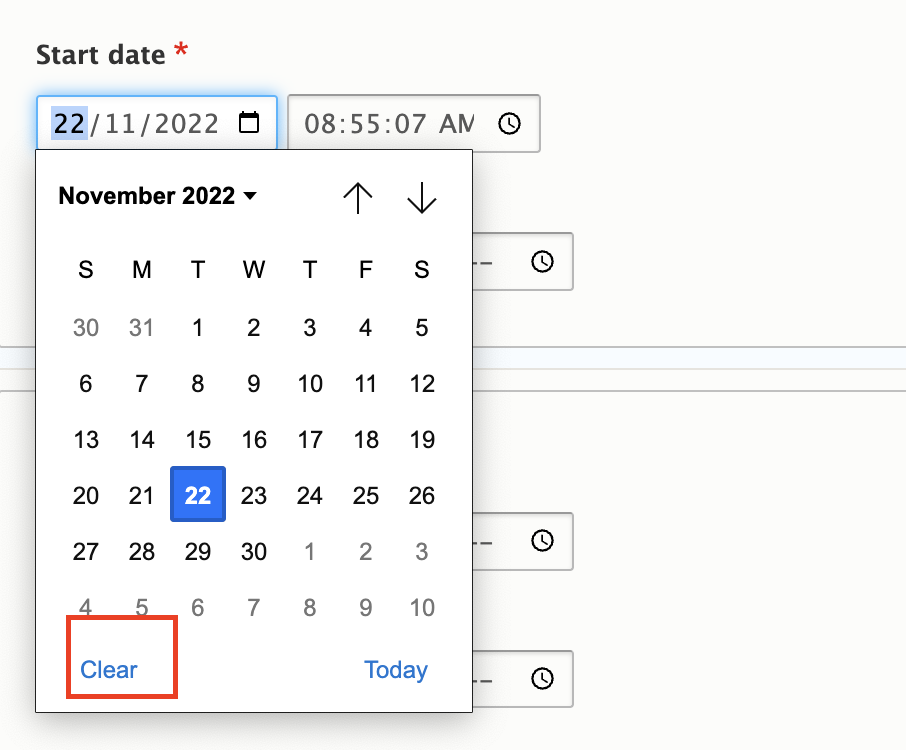Select Friday November 25
This screenshot has width=906, height=750.
(x=366, y=495)
